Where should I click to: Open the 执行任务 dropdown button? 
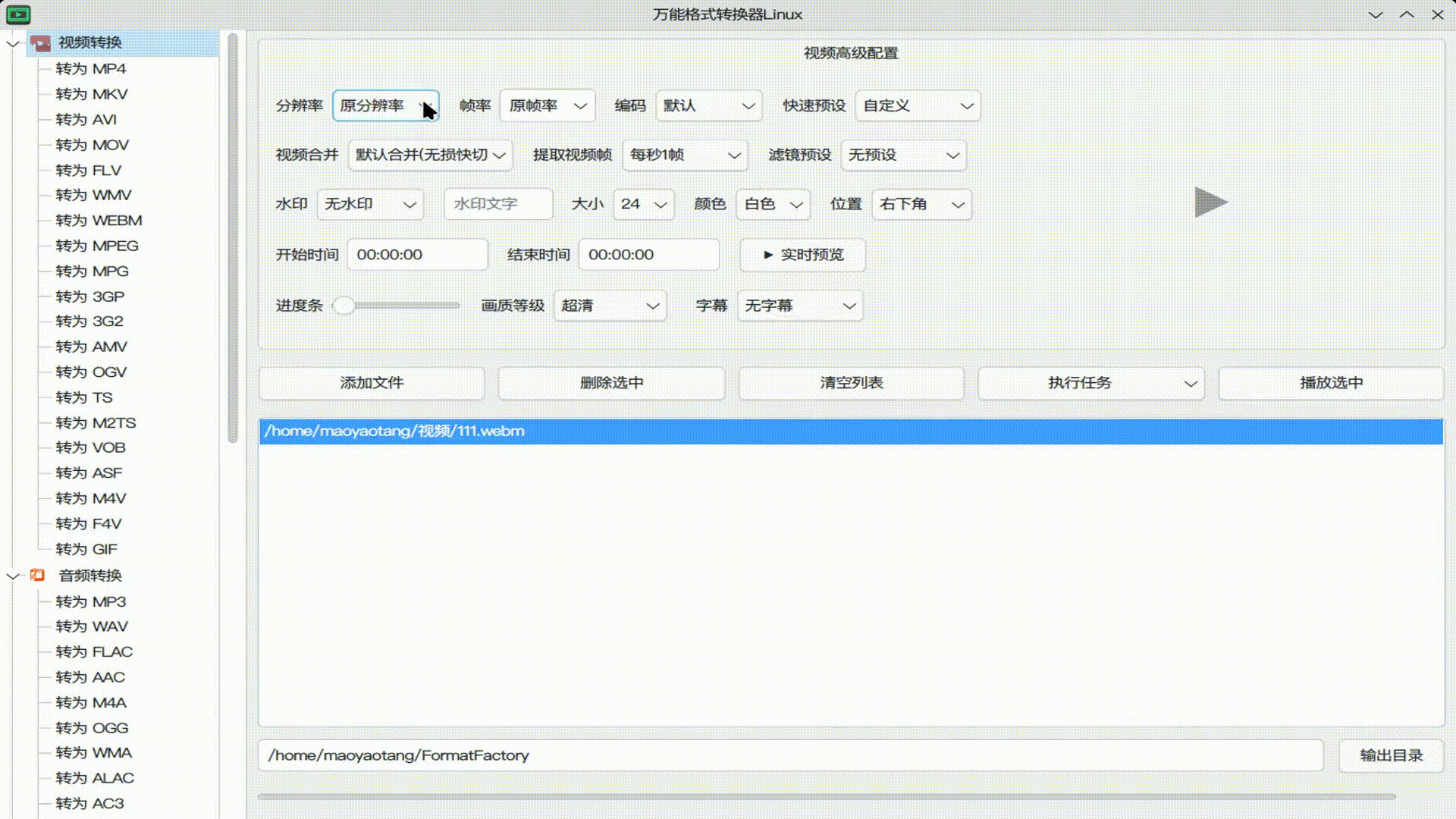pyautogui.click(x=1091, y=384)
